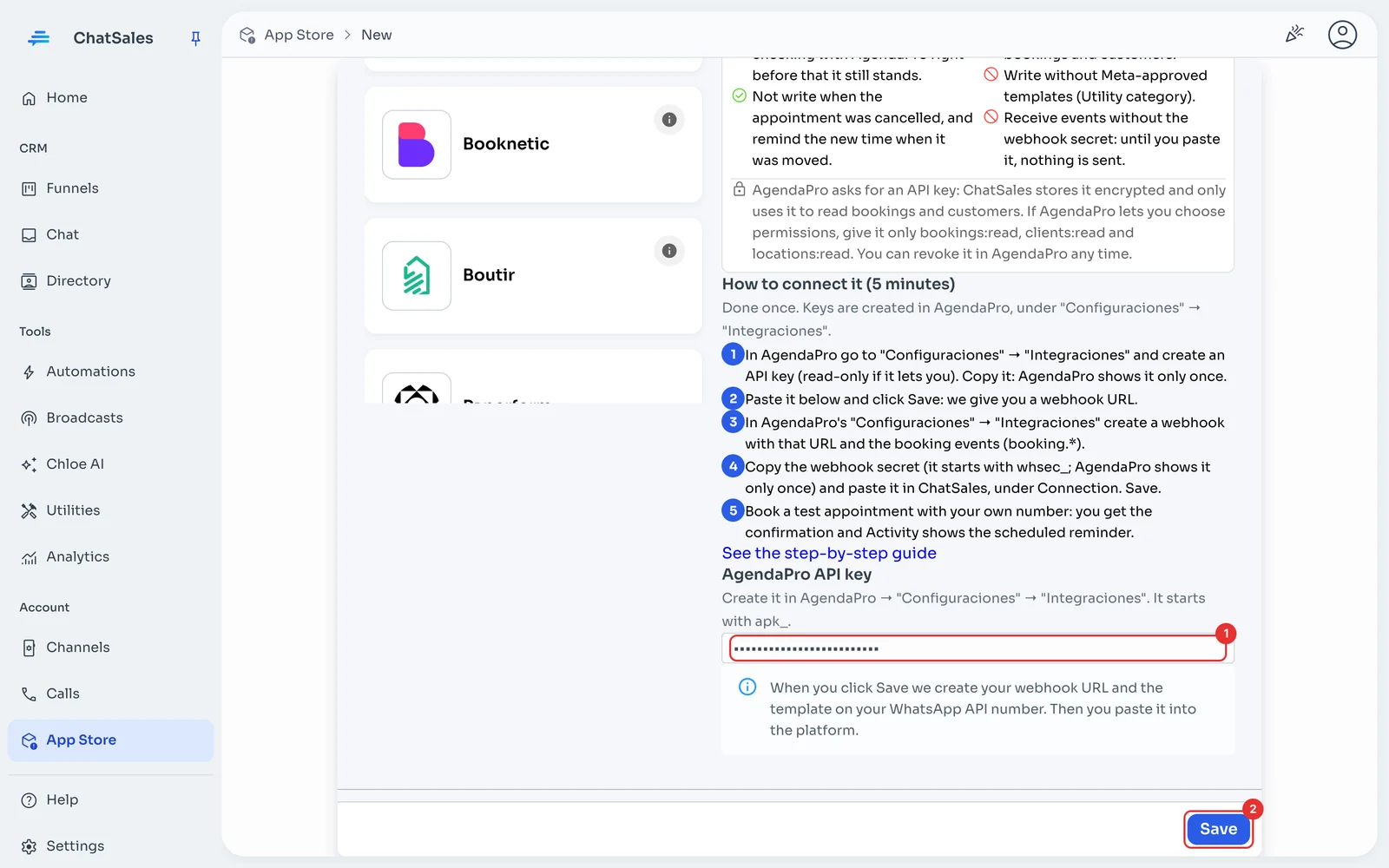Click the celebration confetti icon in header
This screenshot has width=1389, height=868.
click(1294, 35)
